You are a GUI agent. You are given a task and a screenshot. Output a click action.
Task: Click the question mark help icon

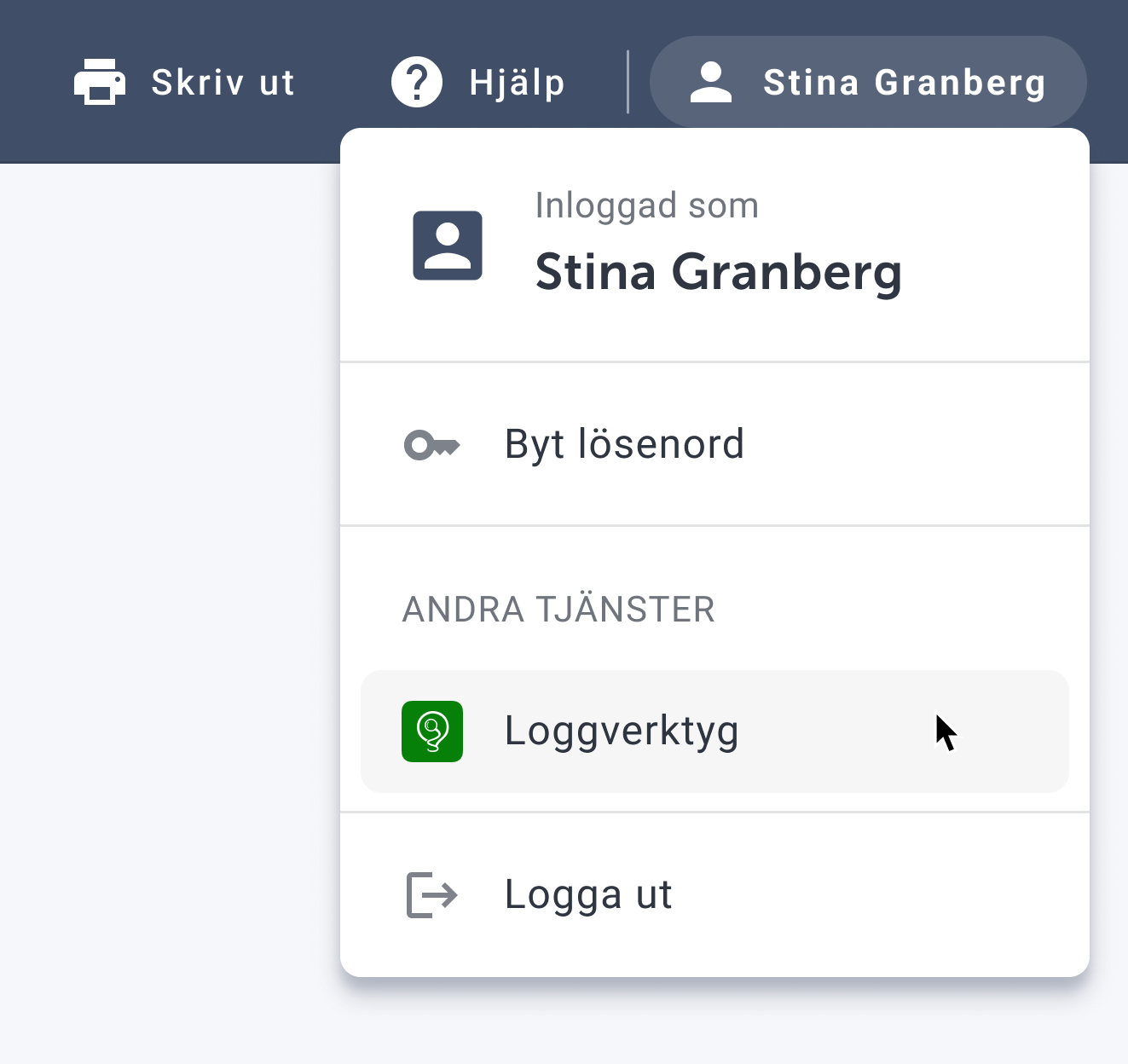coord(416,82)
